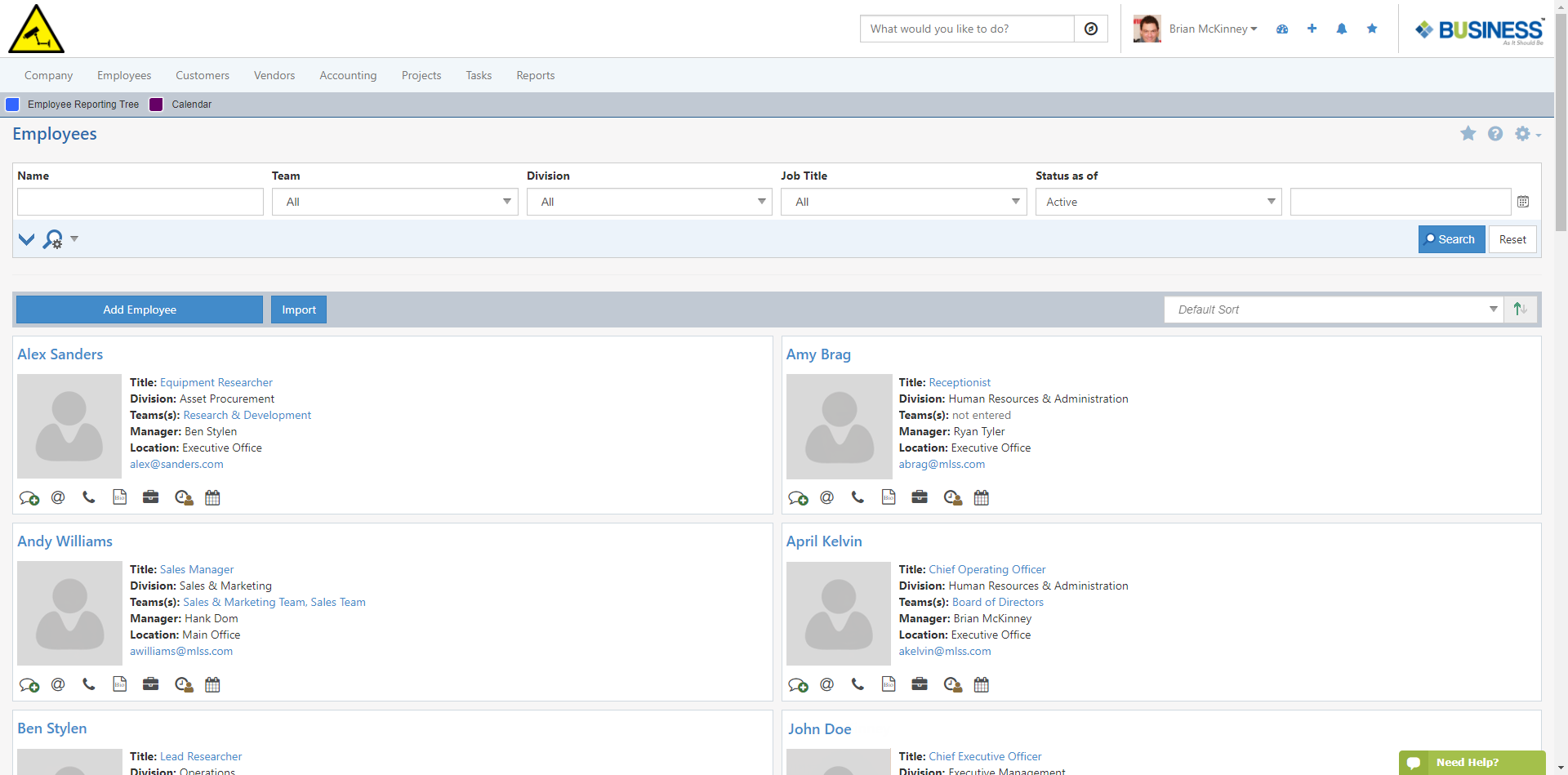Click the Name filter input field
Viewport: 1568px width, 775px height.
click(140, 202)
